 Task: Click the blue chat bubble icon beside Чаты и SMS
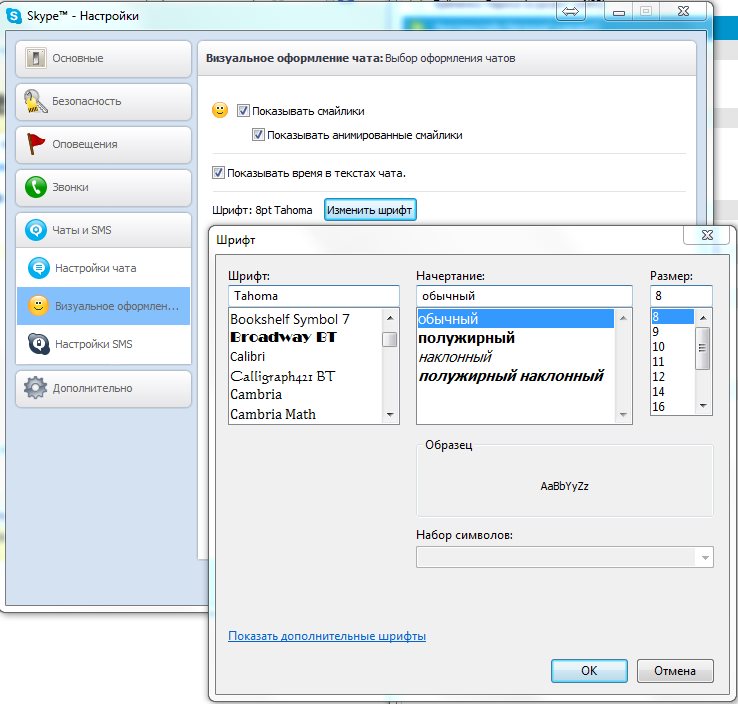36,230
